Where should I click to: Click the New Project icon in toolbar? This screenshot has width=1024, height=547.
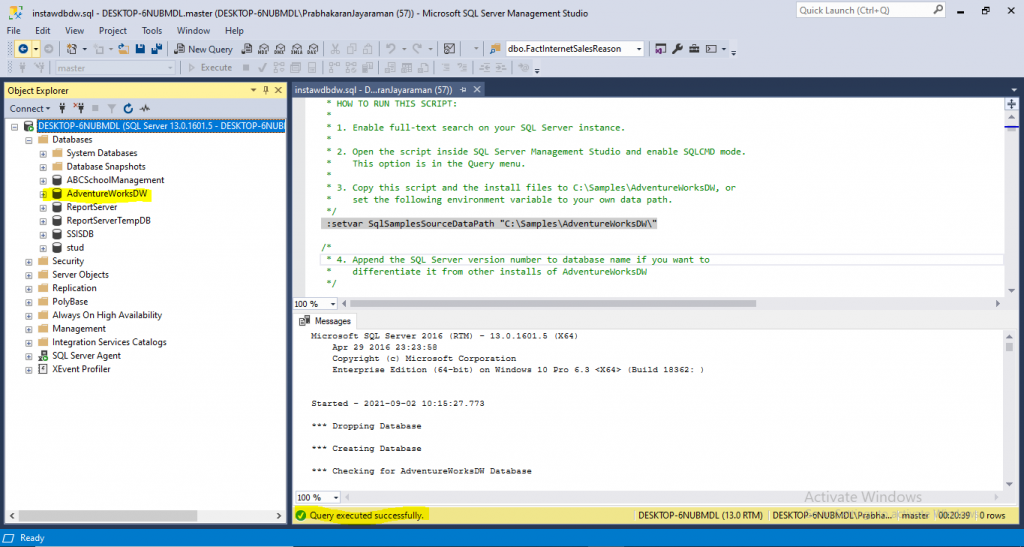(x=72, y=49)
